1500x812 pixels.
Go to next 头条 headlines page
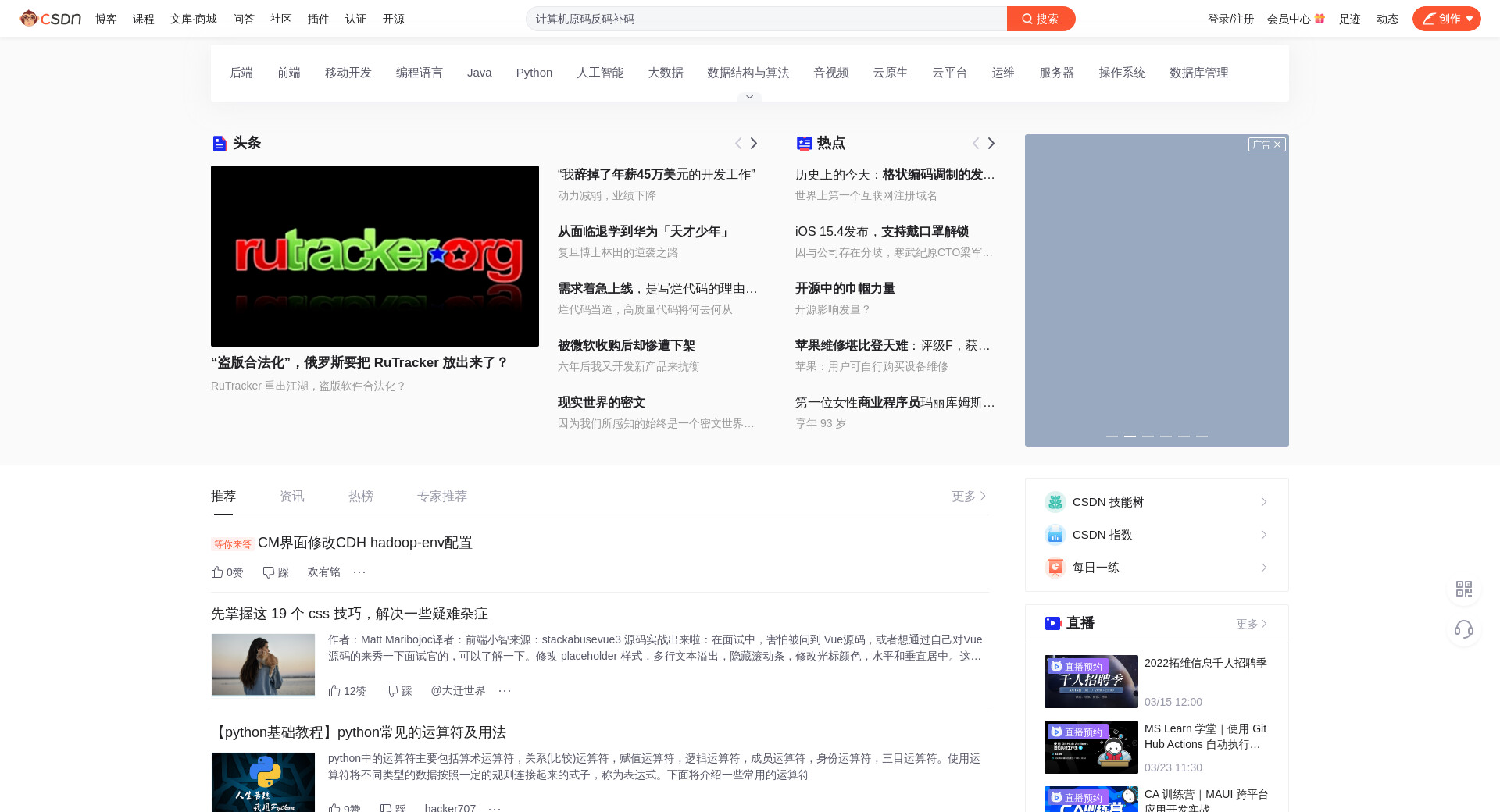pyautogui.click(x=754, y=144)
